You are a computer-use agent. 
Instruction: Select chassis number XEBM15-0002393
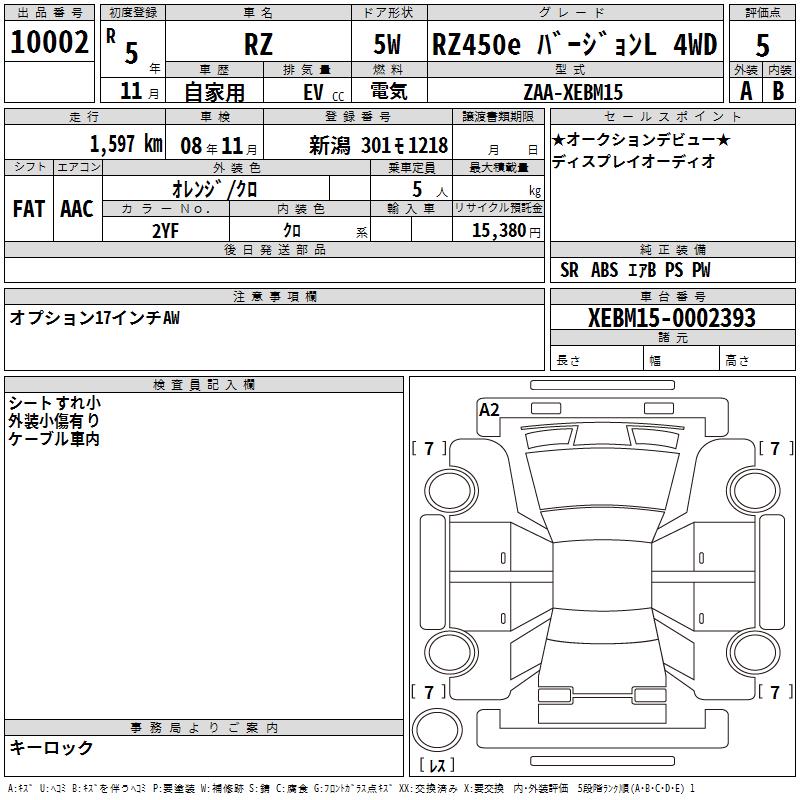pyautogui.click(x=671, y=318)
